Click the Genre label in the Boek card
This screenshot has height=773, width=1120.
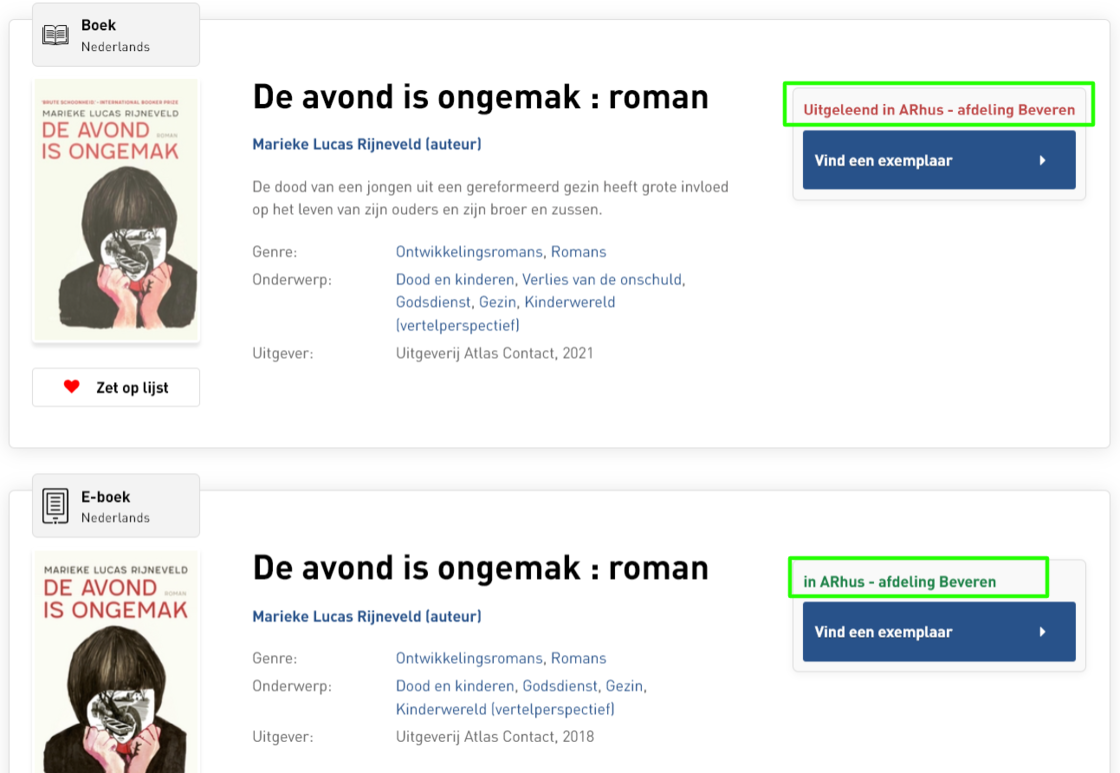[x=274, y=251]
